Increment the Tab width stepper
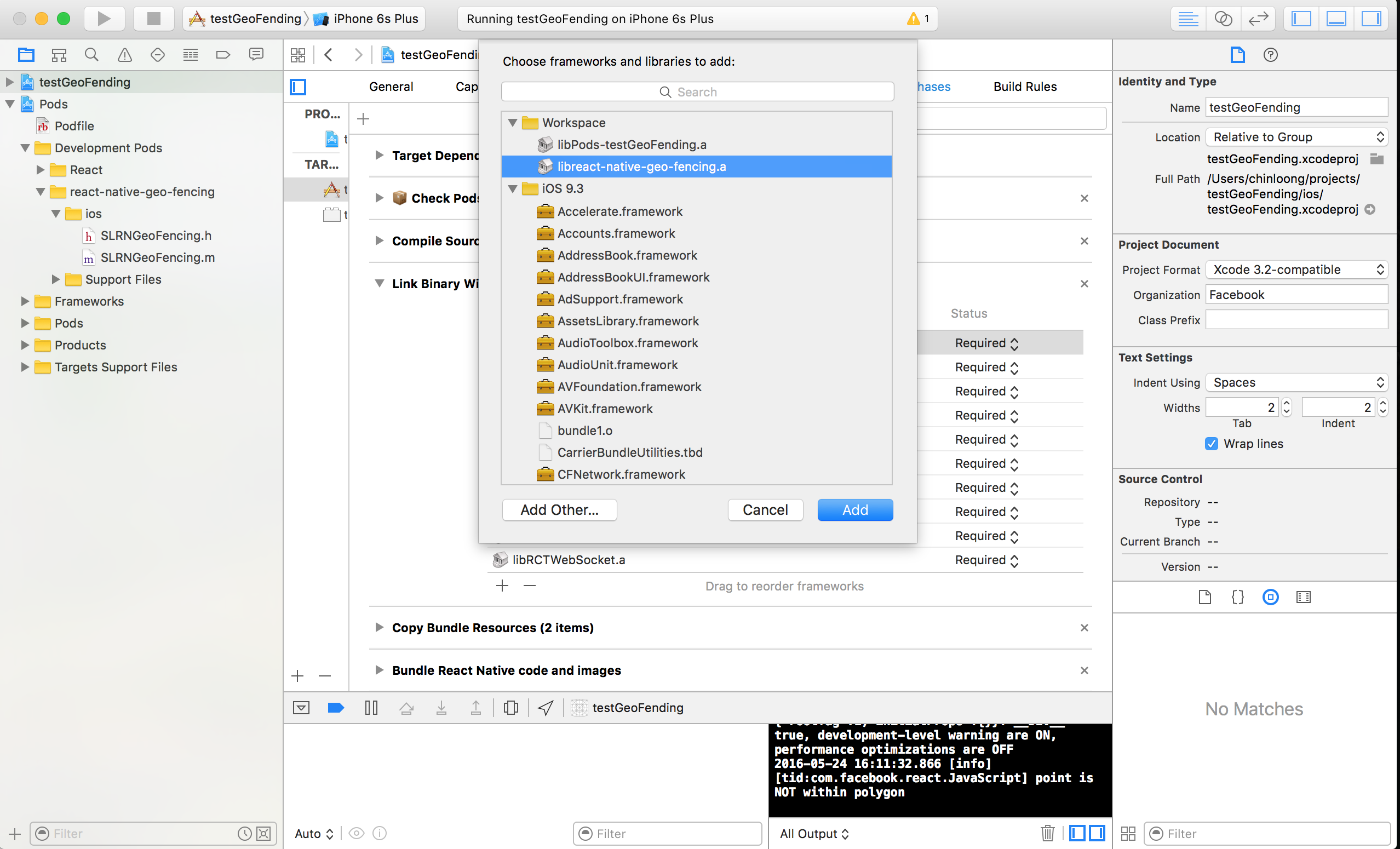 coord(1287,403)
